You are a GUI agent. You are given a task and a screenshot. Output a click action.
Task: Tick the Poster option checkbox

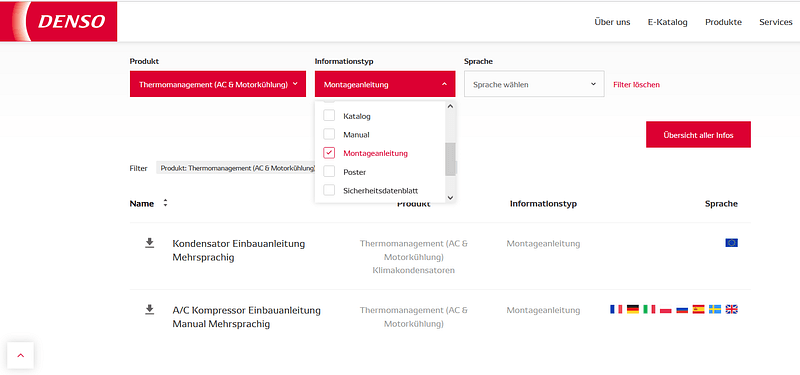329,171
